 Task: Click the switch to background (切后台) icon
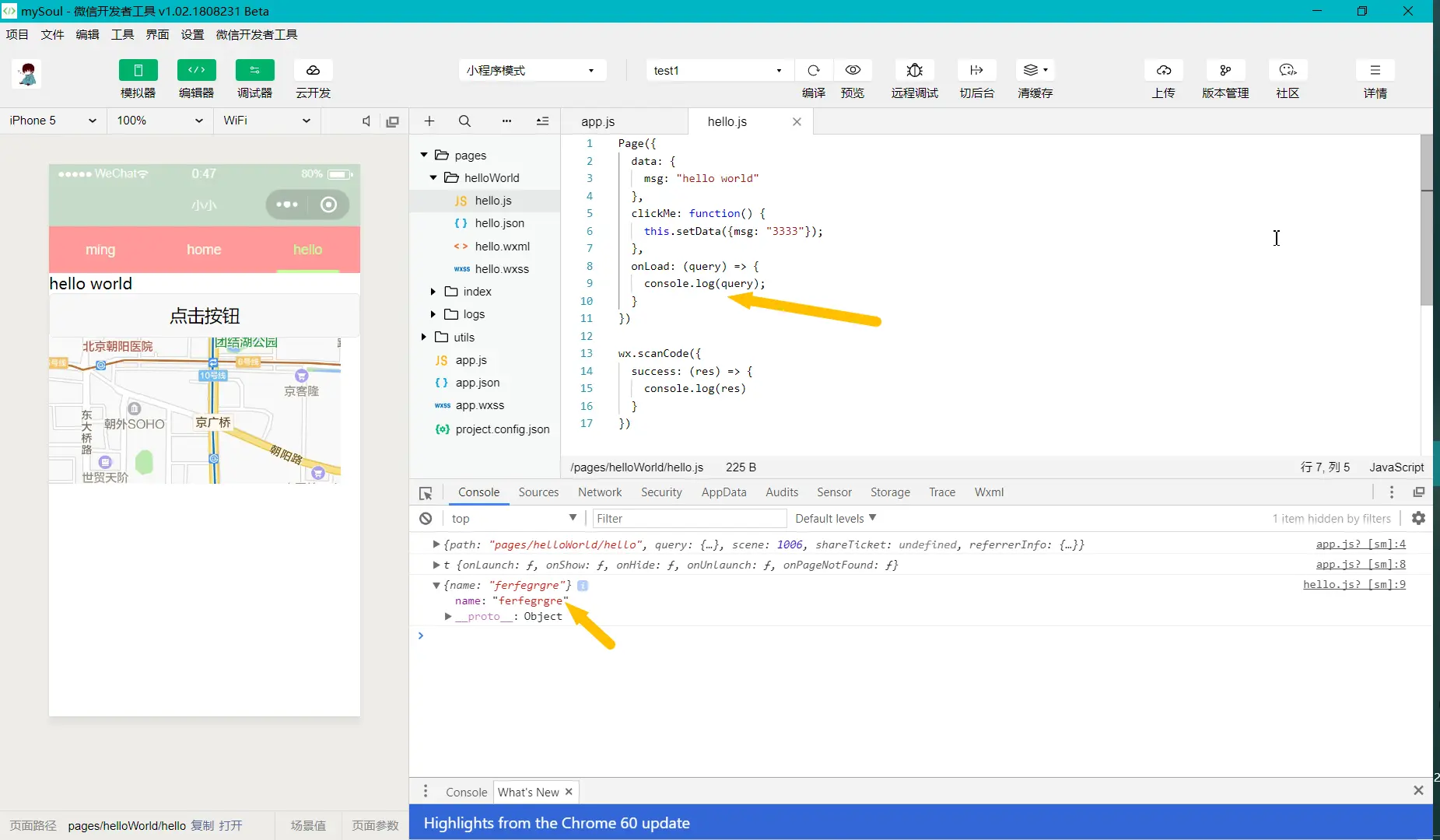pos(976,70)
